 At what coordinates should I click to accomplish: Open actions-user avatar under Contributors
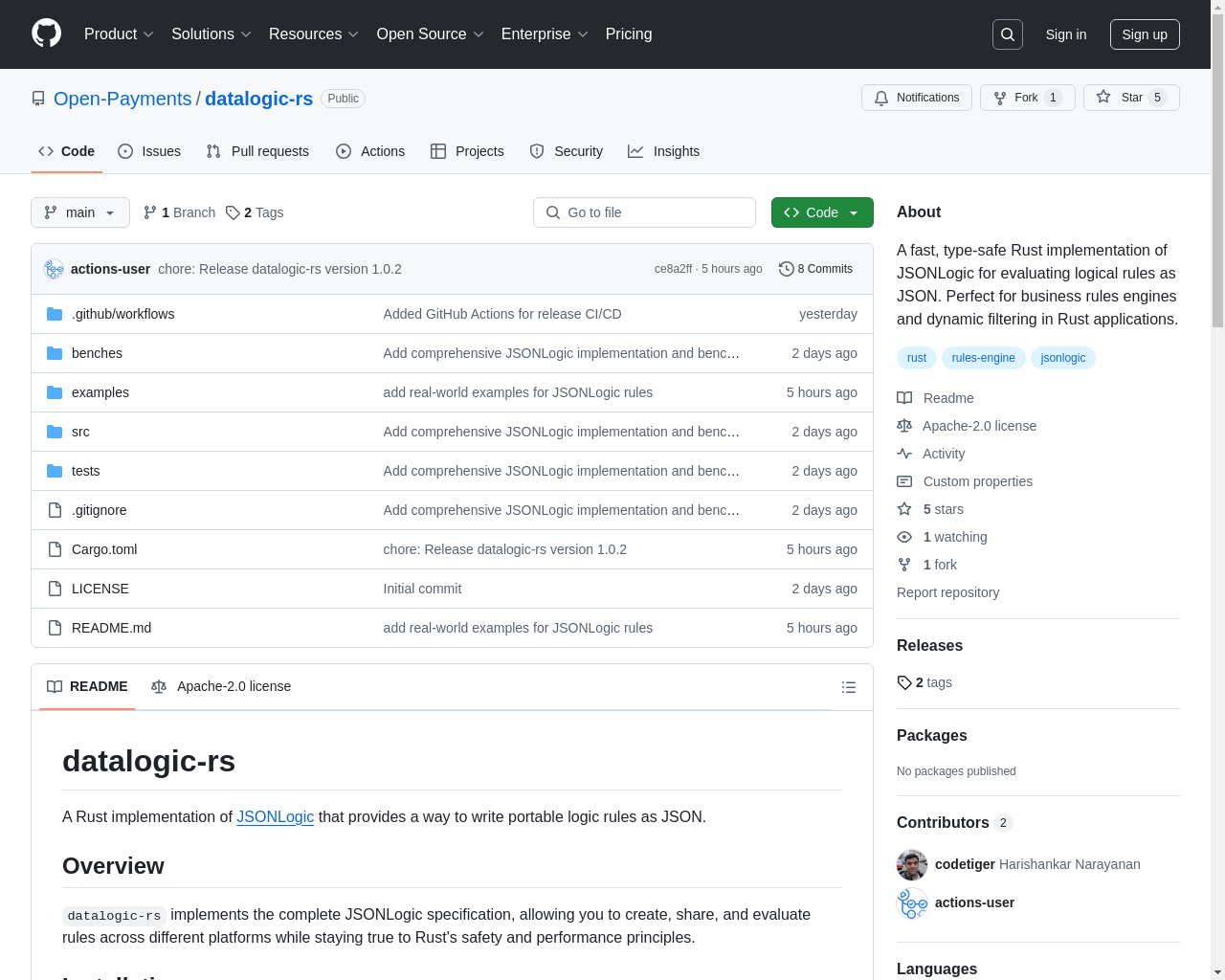(x=912, y=902)
